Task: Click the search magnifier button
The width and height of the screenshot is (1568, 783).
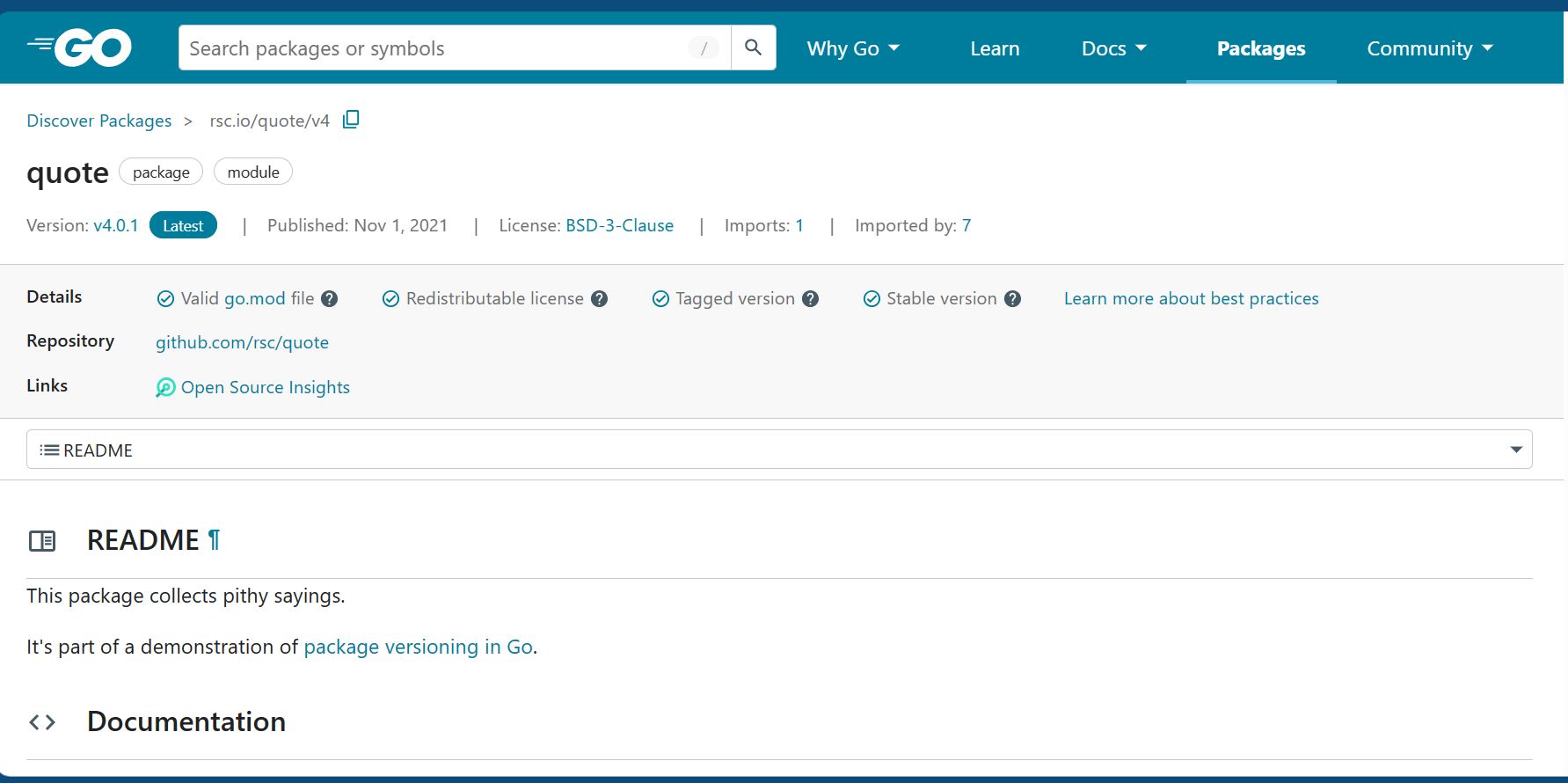Action: pos(753,48)
